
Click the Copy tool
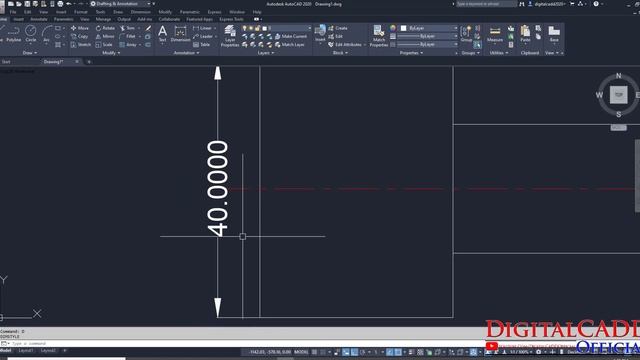click(x=80, y=36)
